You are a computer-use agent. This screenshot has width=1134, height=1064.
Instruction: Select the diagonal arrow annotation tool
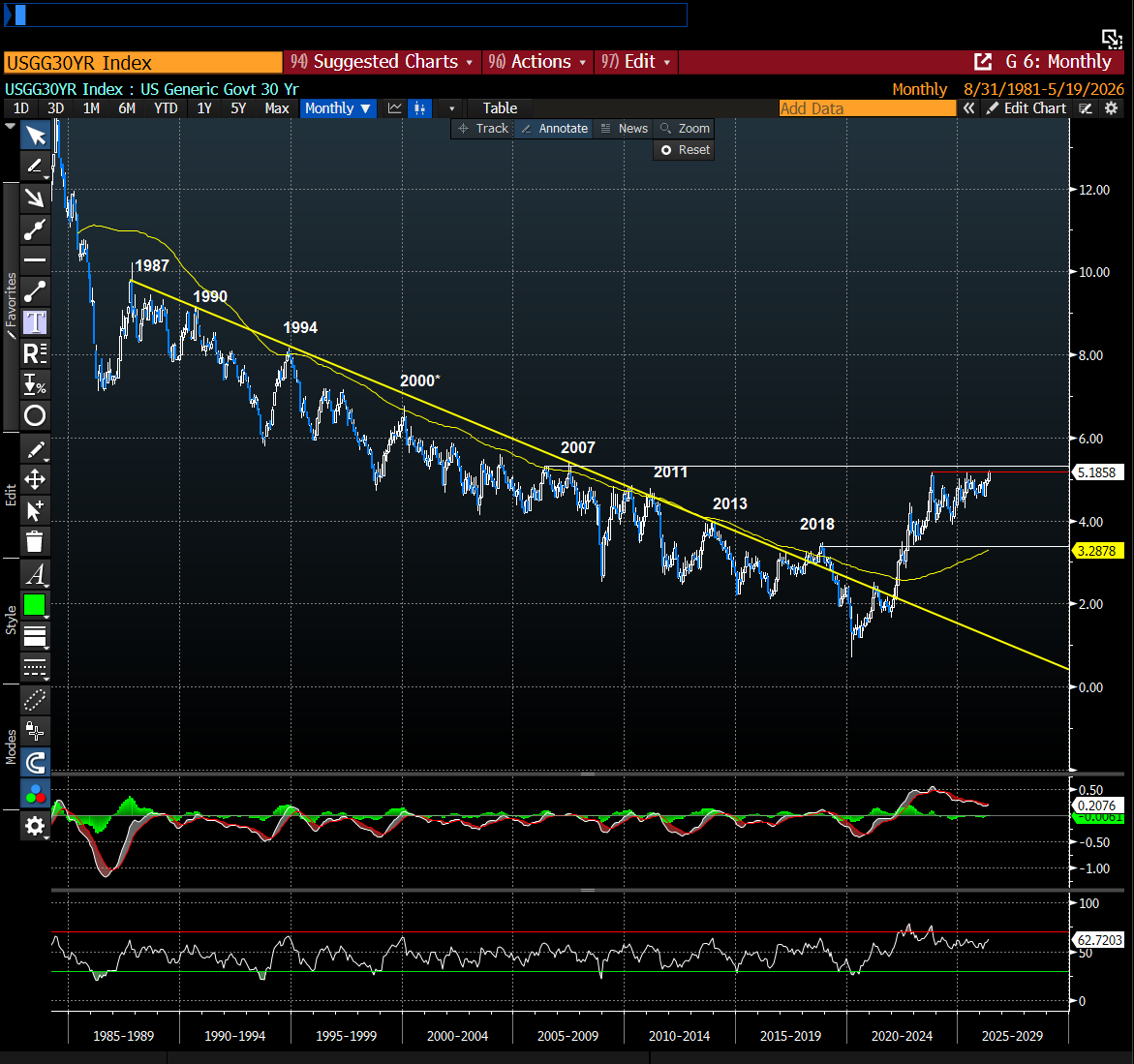(35, 198)
